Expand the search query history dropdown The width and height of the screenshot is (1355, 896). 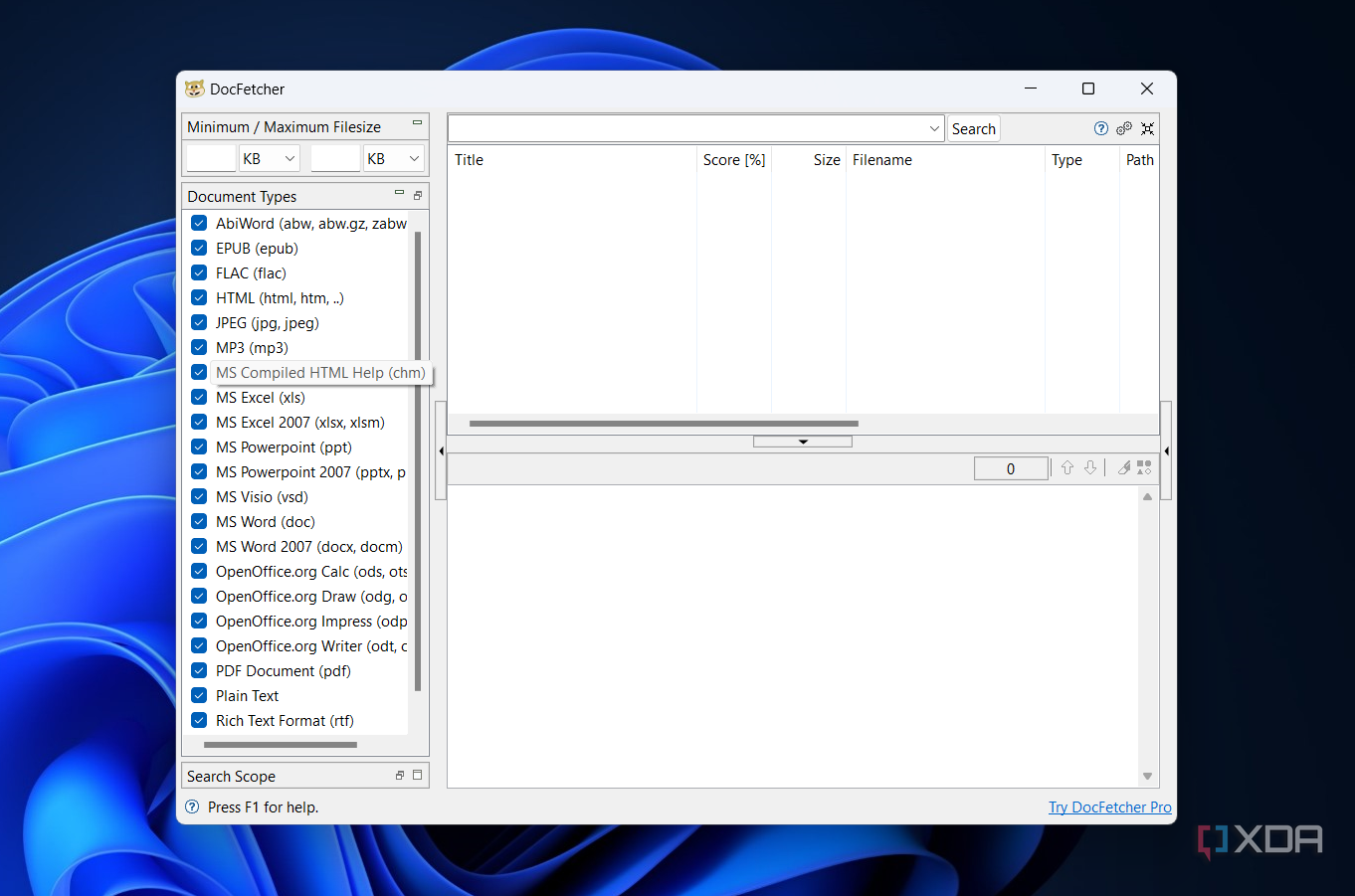pyautogui.click(x=934, y=128)
